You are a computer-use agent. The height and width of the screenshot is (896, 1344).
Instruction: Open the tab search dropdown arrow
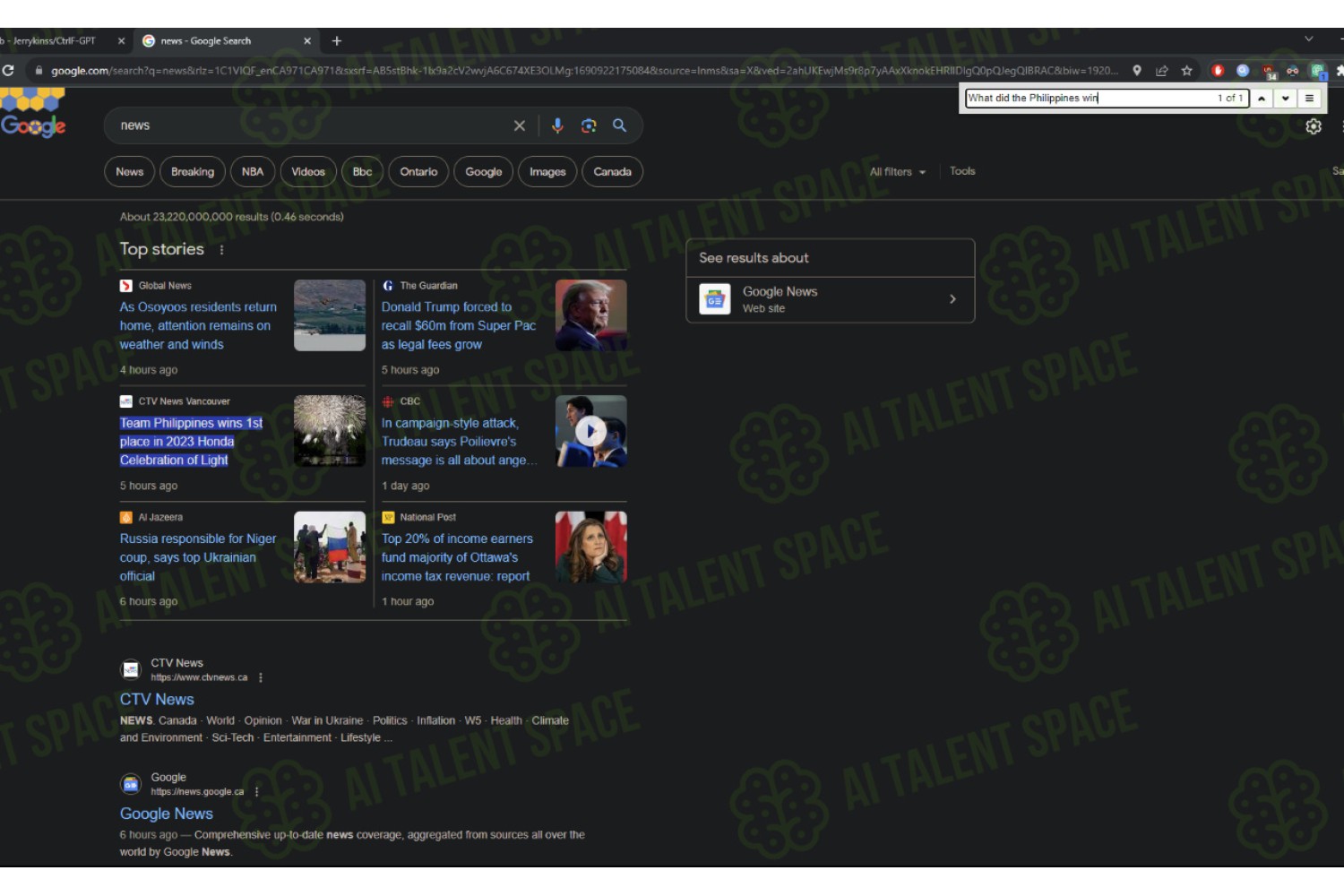(1309, 39)
